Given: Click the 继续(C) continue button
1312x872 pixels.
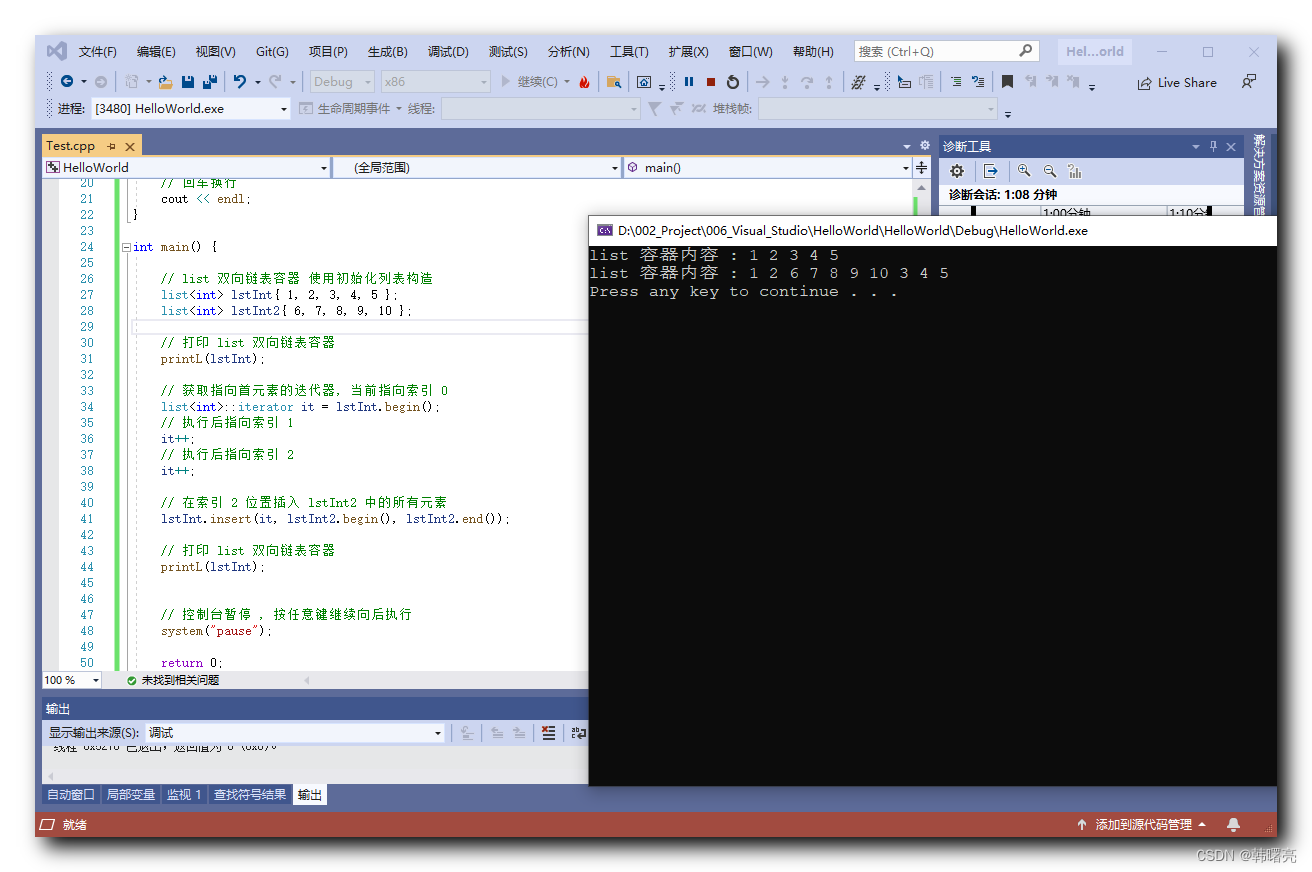Looking at the screenshot, I should pyautogui.click(x=529, y=82).
